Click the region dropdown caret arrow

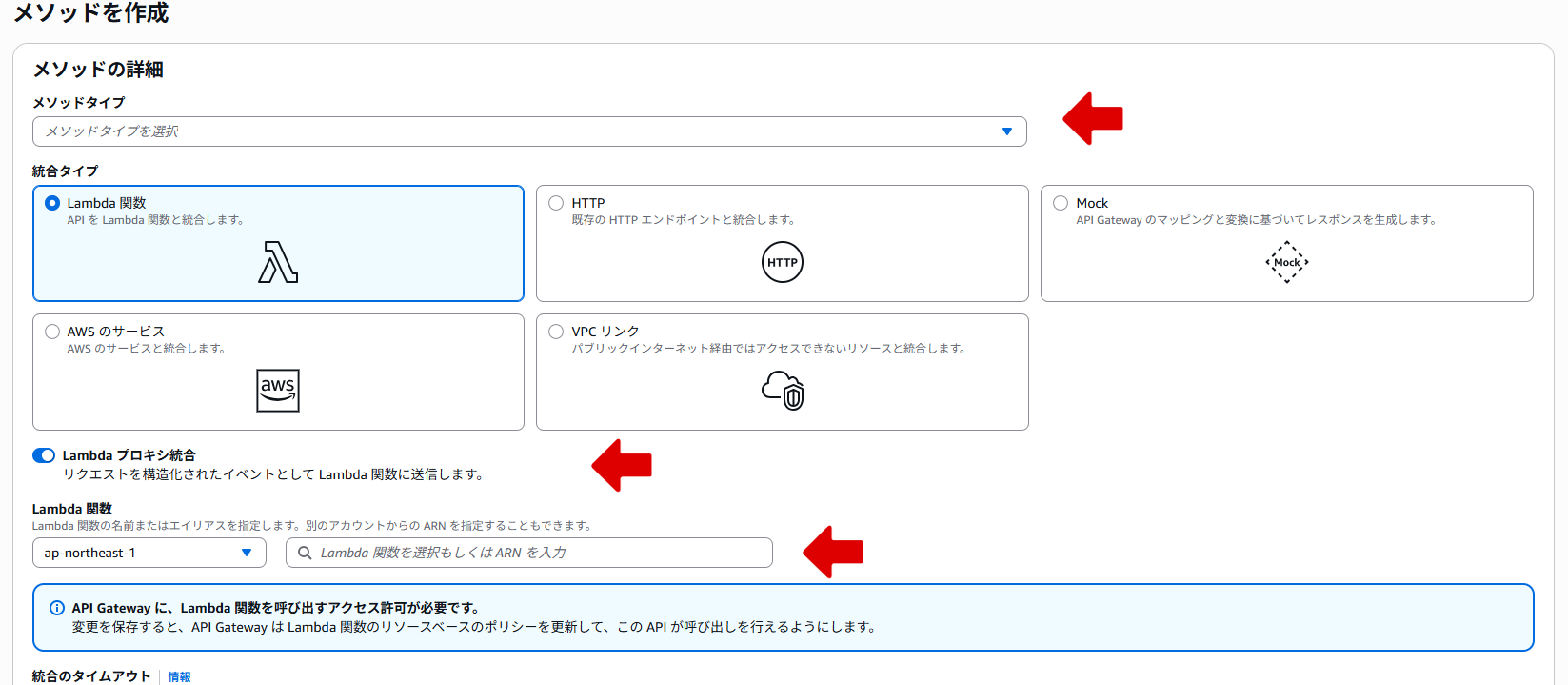point(247,553)
